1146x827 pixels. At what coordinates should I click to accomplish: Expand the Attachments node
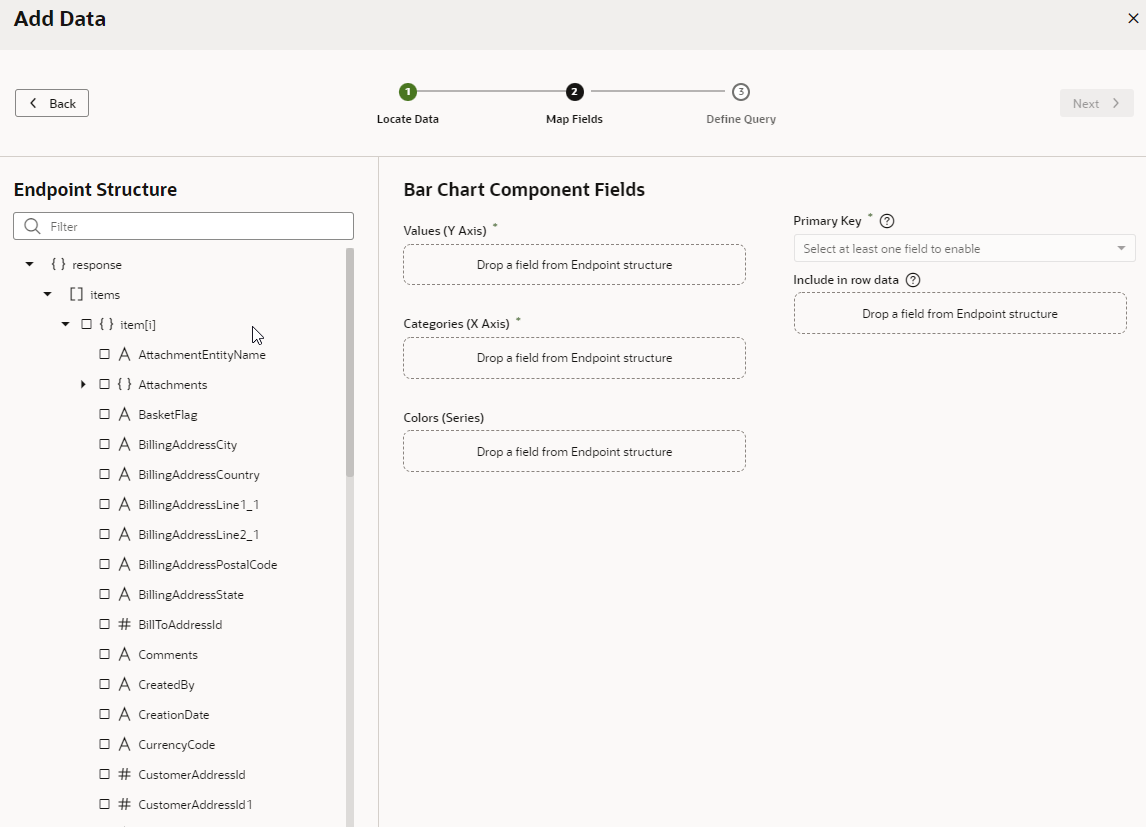83,384
